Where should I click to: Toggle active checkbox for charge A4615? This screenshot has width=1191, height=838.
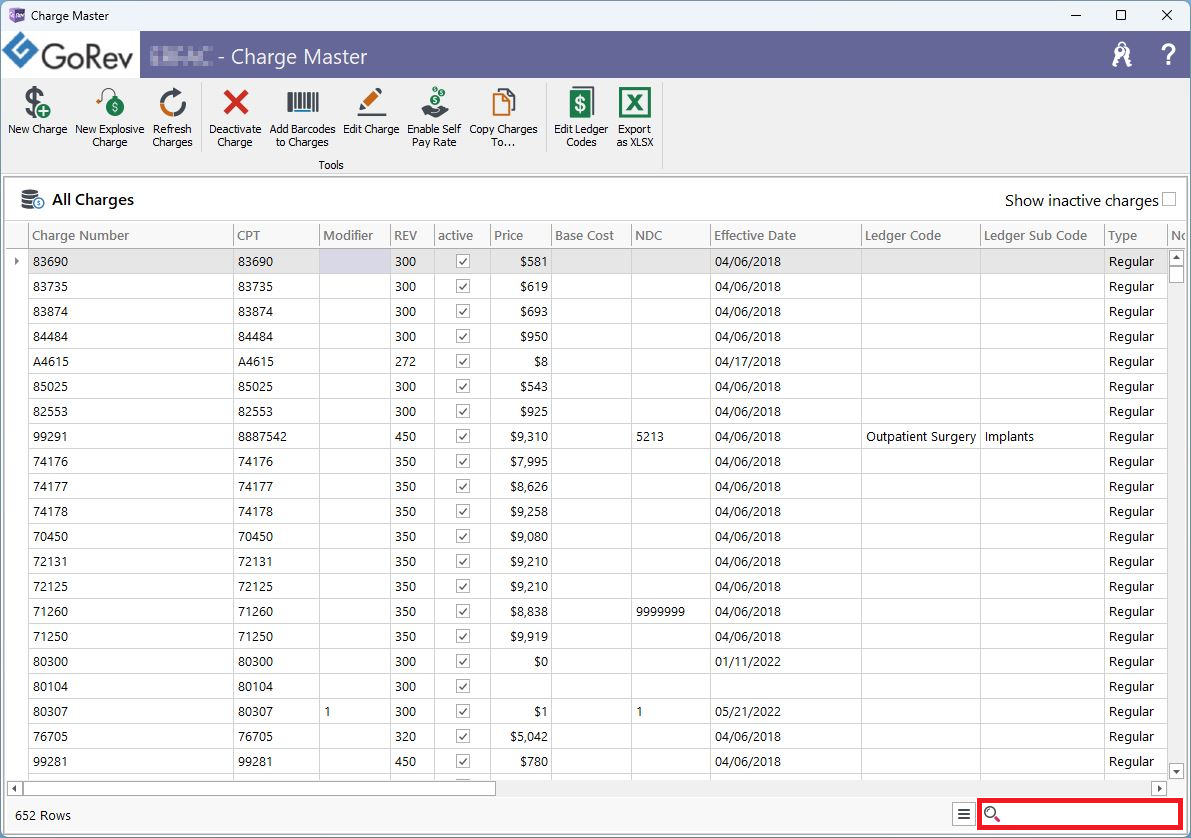point(463,362)
